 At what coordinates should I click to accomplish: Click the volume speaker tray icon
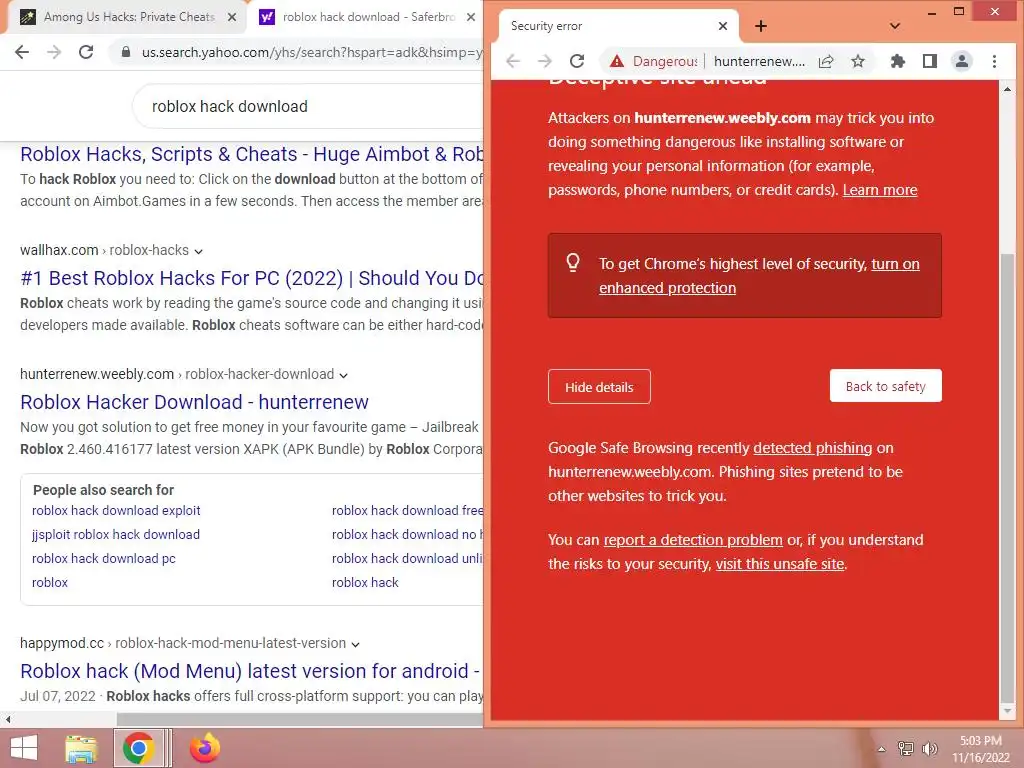coord(929,748)
